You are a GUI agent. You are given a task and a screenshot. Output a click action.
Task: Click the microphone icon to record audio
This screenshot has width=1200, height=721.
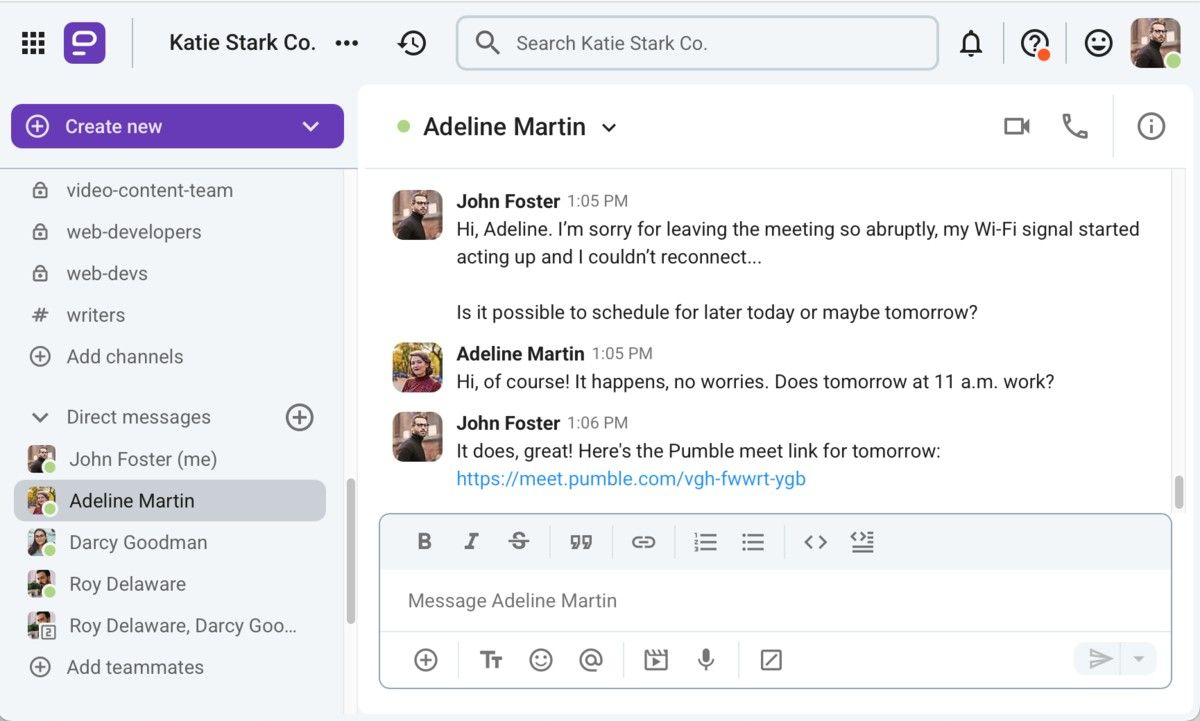point(706,660)
